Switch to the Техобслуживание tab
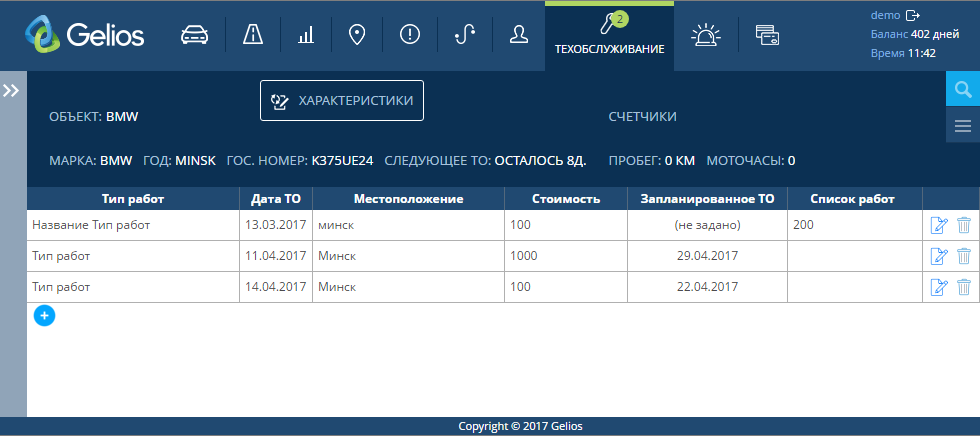980x436 pixels. point(609,36)
